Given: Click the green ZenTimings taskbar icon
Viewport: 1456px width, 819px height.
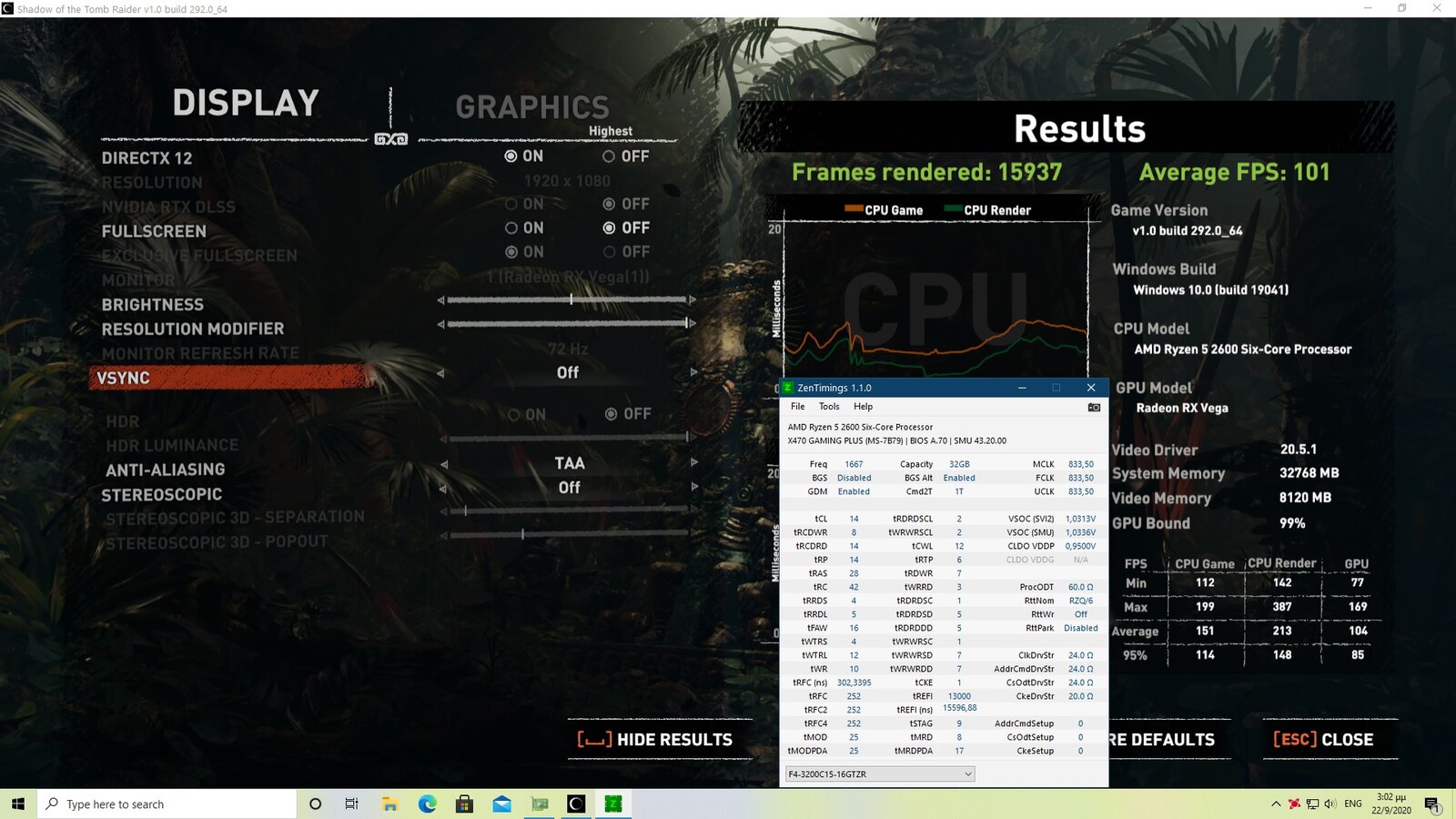Looking at the screenshot, I should click(613, 804).
